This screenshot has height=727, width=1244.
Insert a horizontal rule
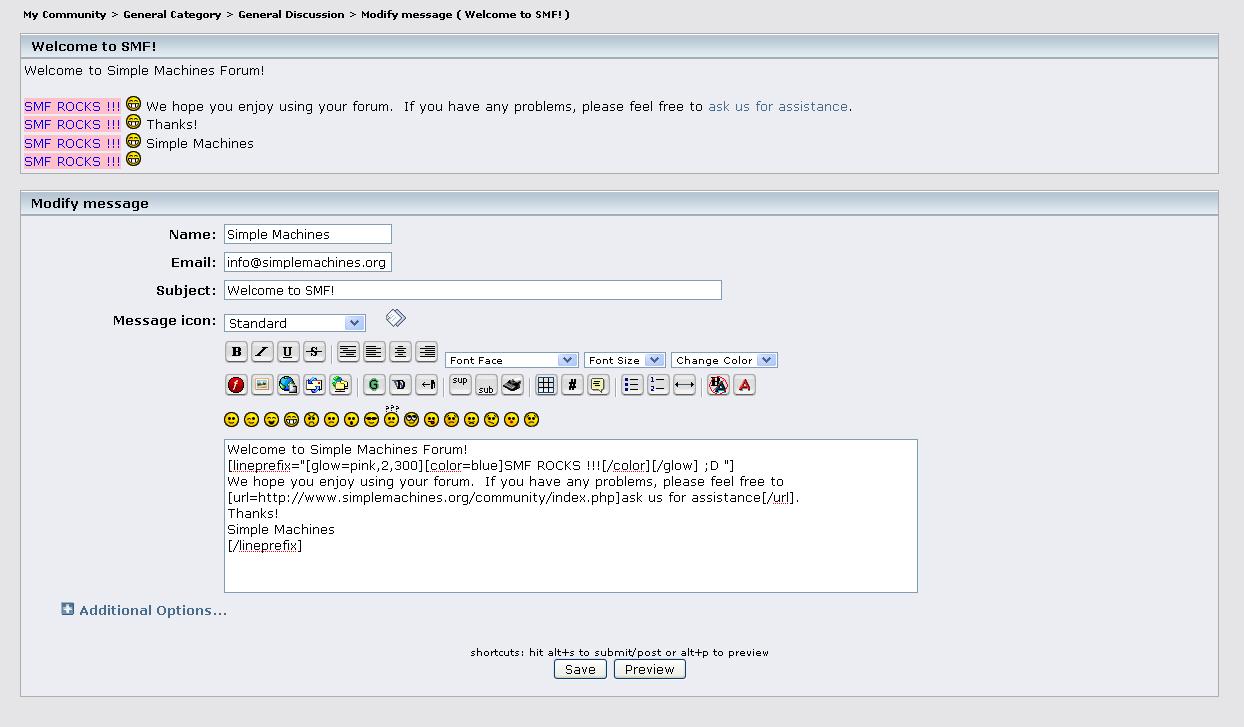coord(684,385)
